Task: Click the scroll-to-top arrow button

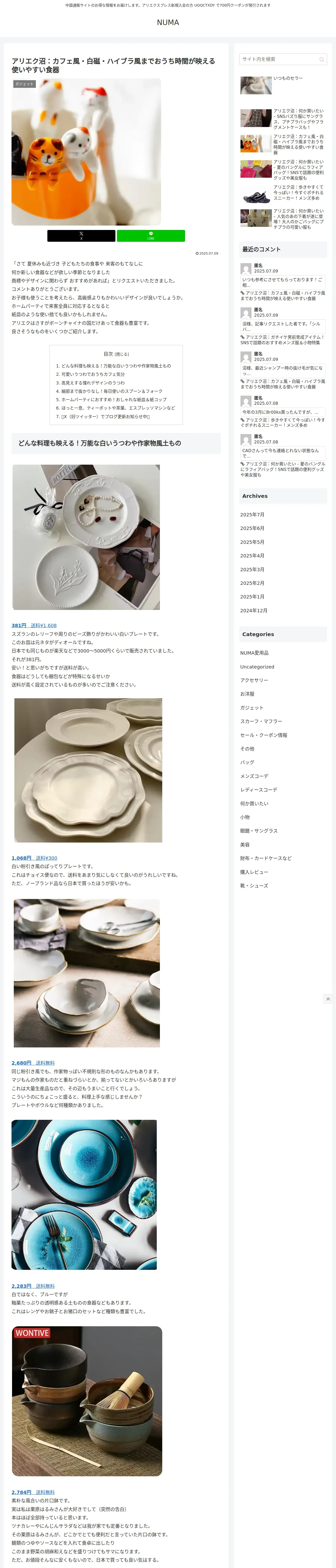Action: click(328, 999)
